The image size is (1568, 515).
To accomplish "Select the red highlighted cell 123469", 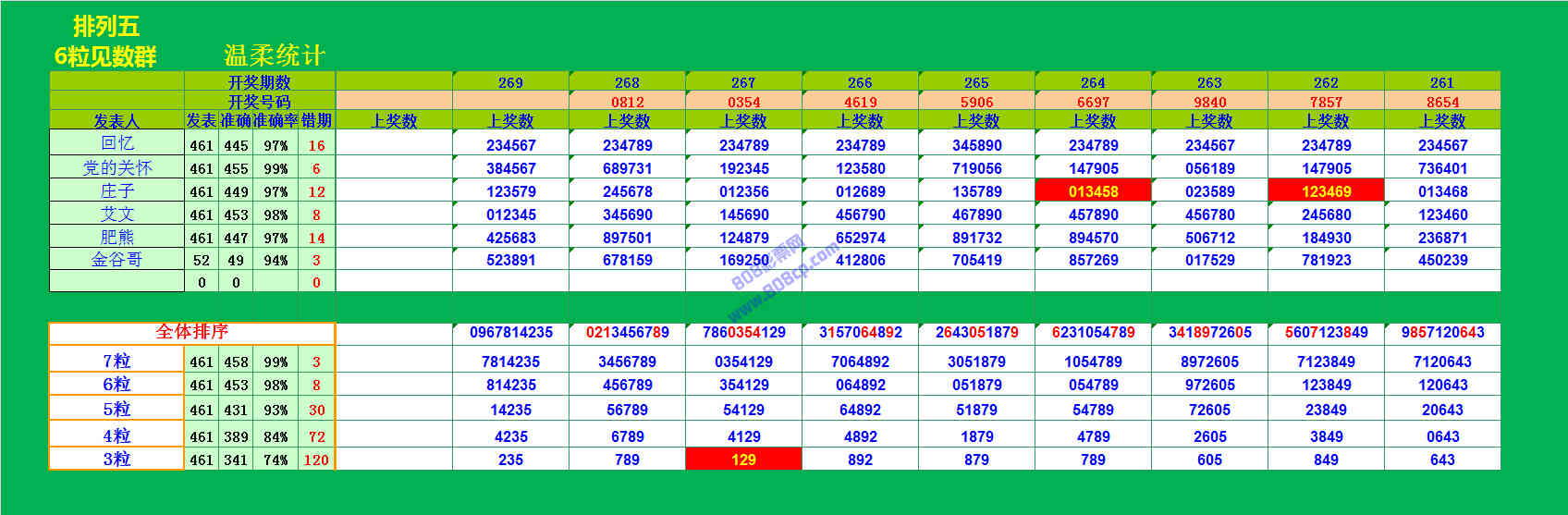I will click(x=1326, y=191).
